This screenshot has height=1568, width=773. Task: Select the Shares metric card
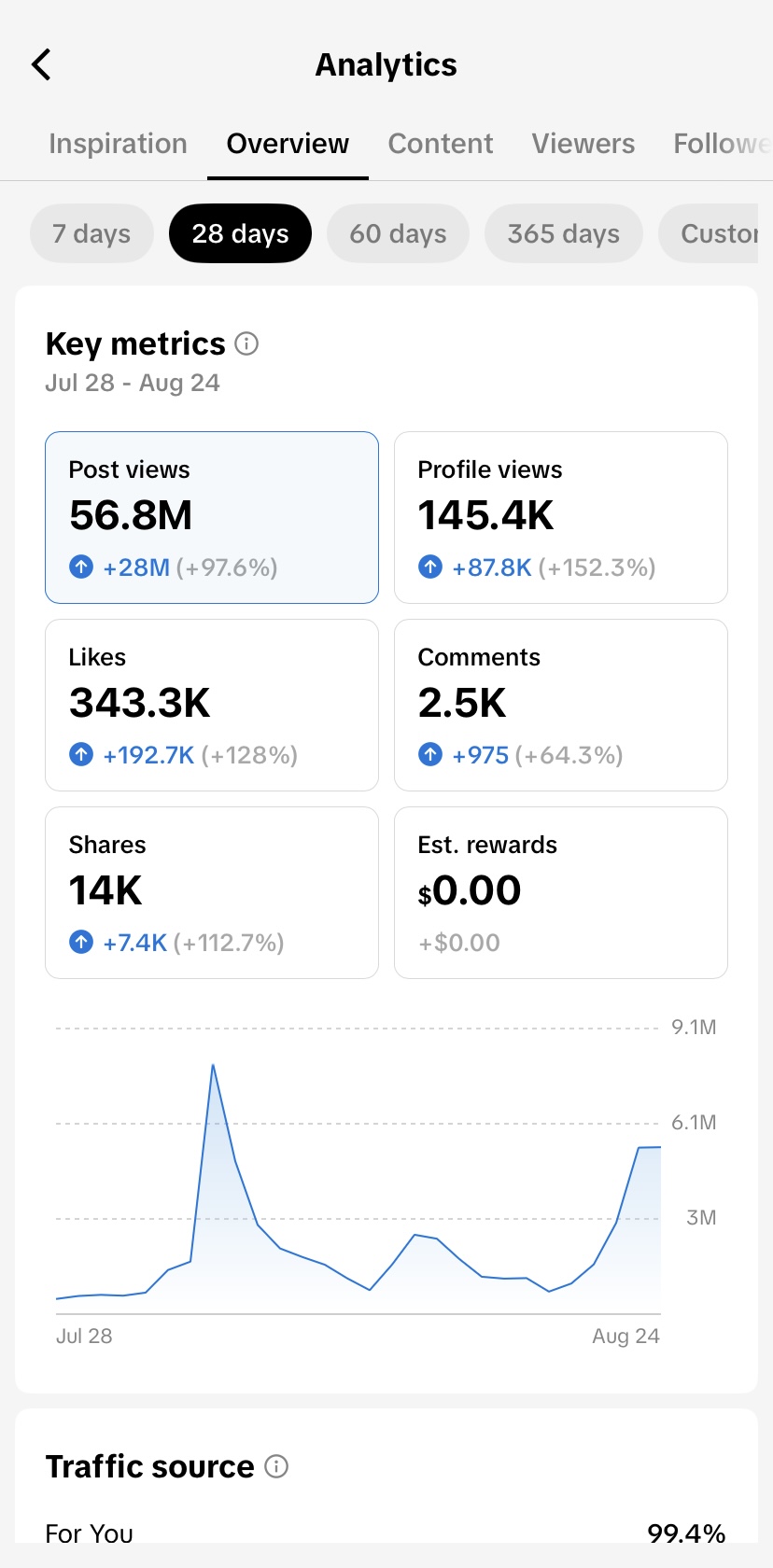point(212,892)
